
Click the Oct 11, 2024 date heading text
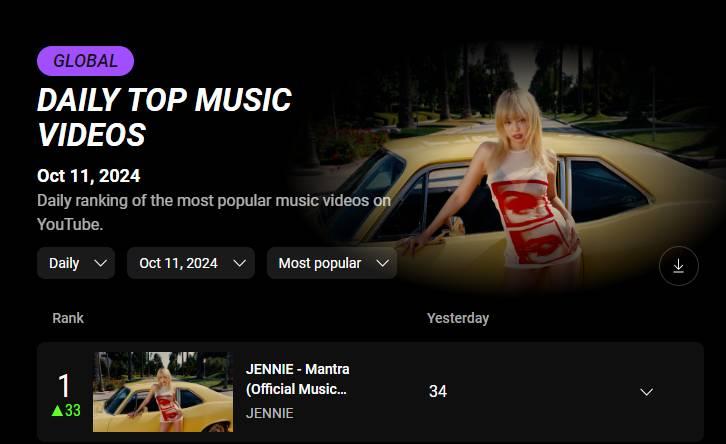(x=88, y=176)
